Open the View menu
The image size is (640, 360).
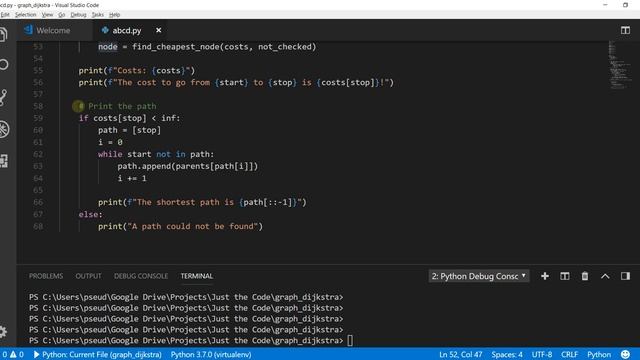47,15
